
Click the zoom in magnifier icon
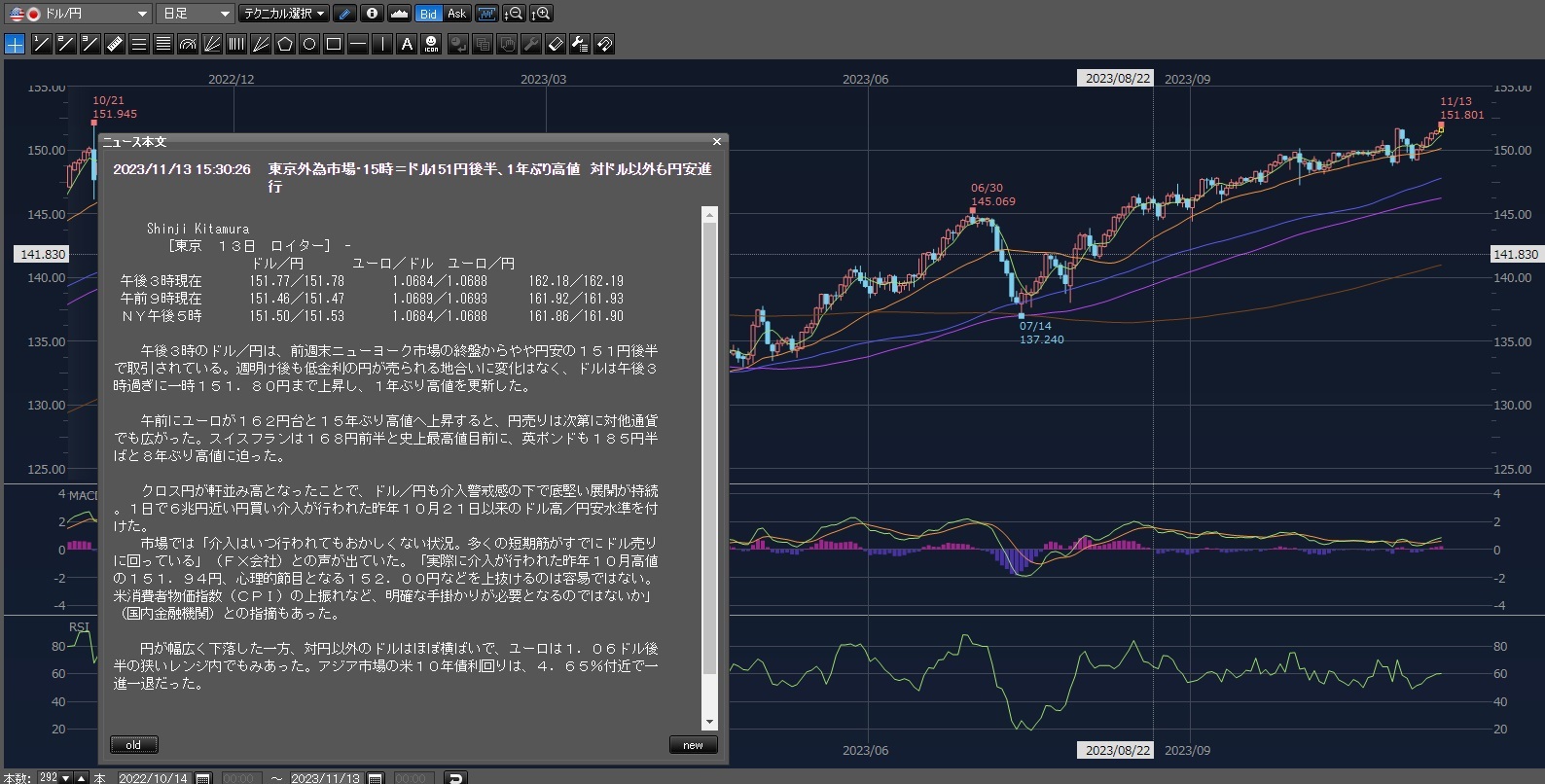click(542, 14)
